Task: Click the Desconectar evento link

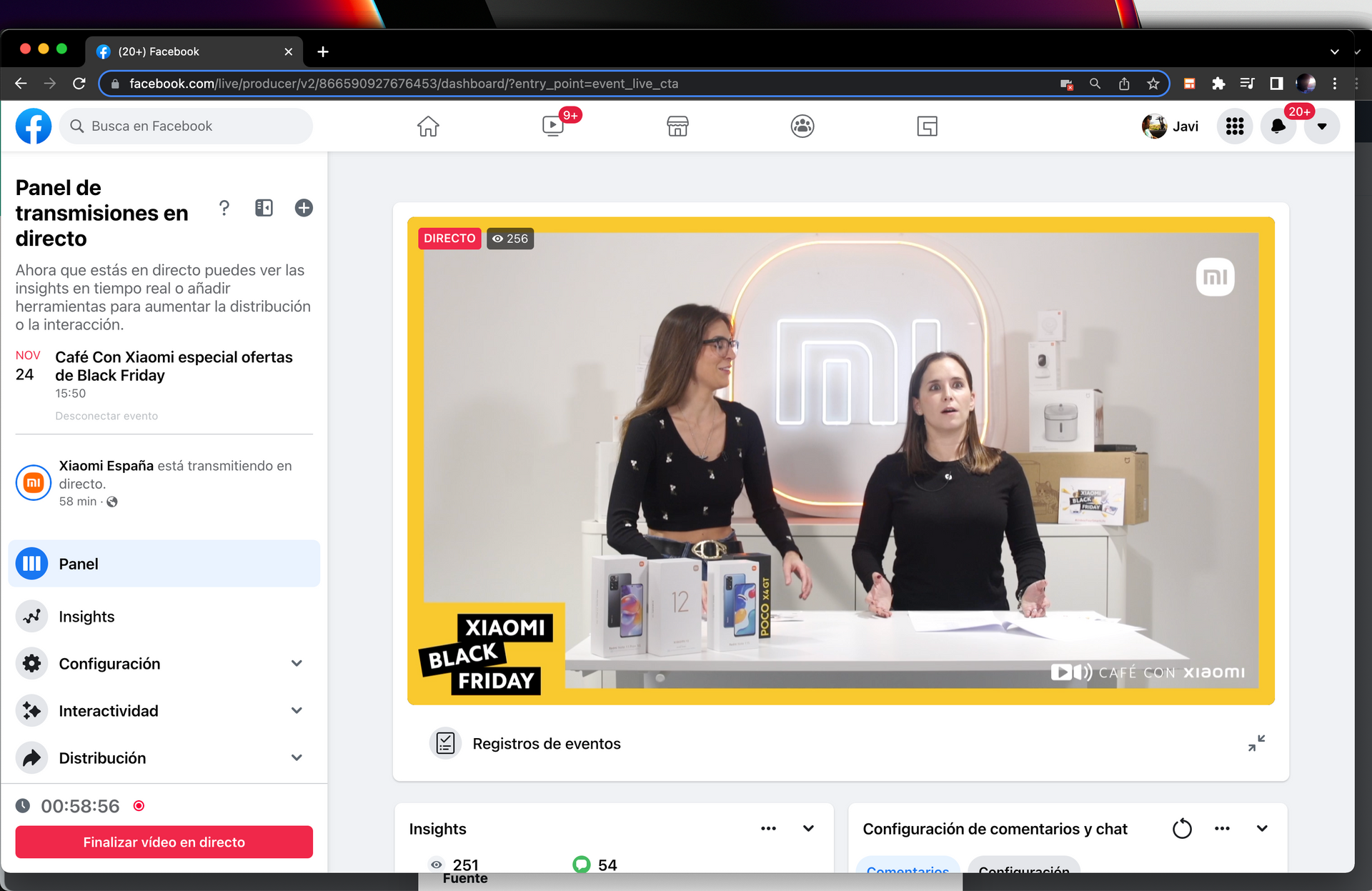Action: tap(106, 416)
